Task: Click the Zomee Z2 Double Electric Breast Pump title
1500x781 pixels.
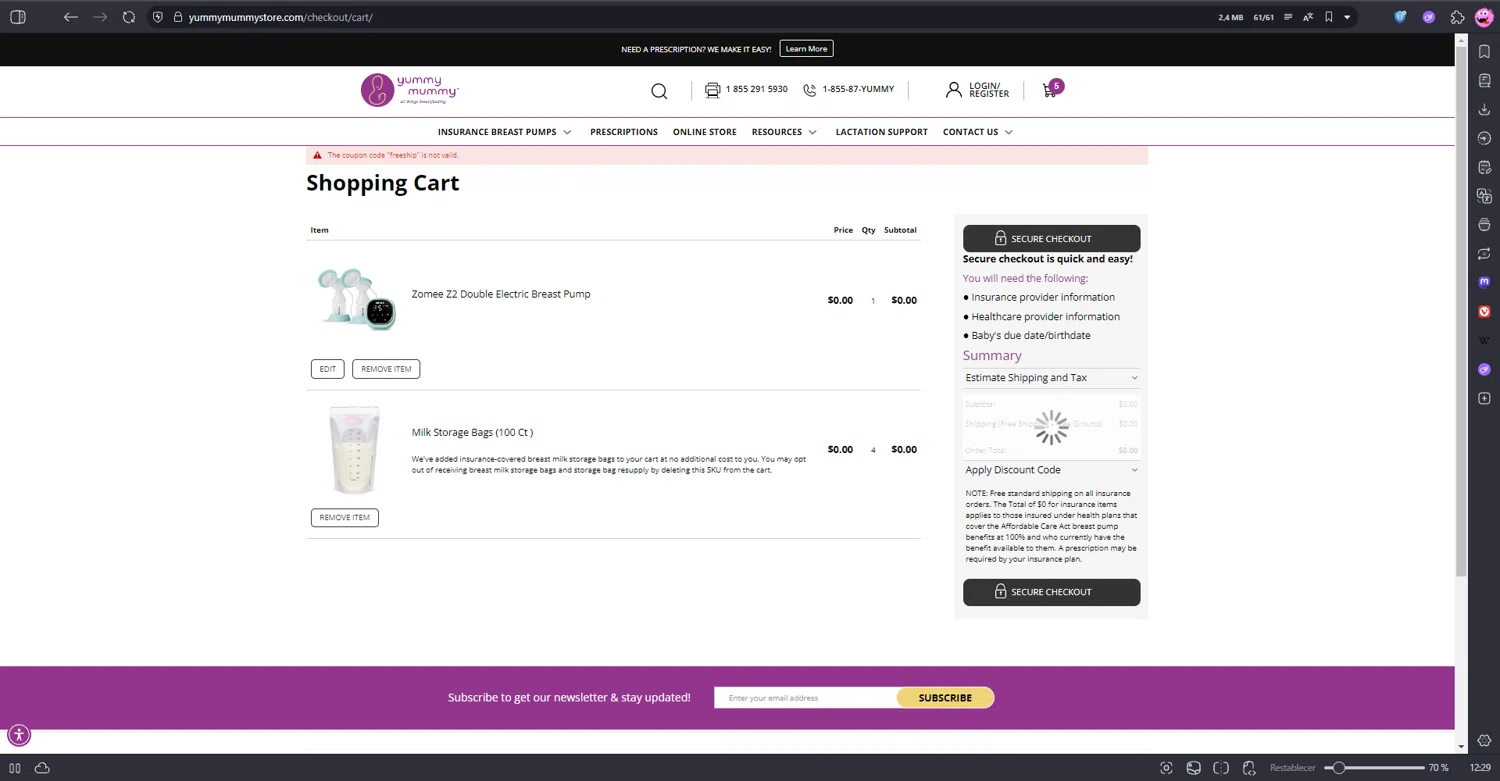Action: 501,294
